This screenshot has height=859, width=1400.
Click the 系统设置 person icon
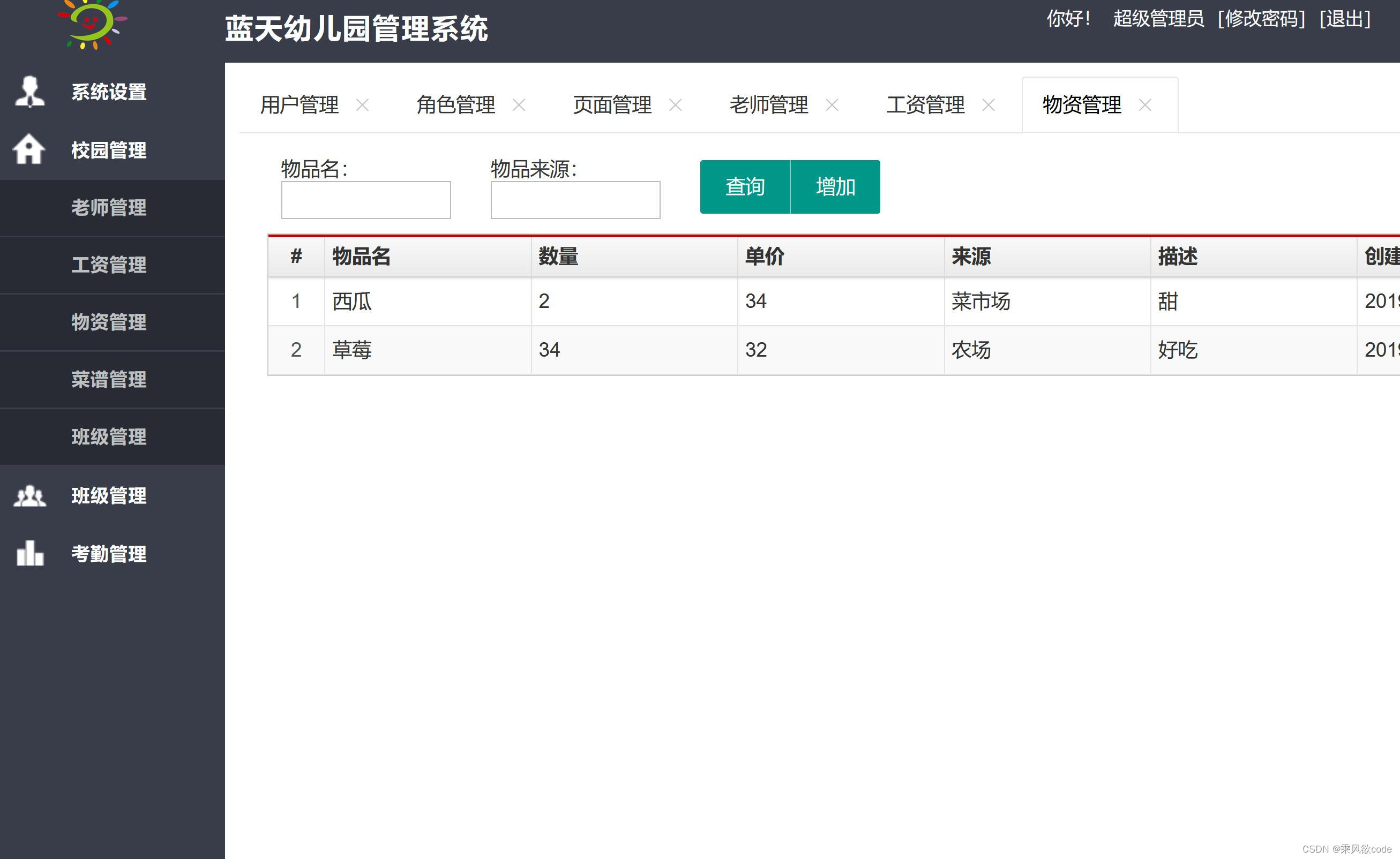point(29,92)
